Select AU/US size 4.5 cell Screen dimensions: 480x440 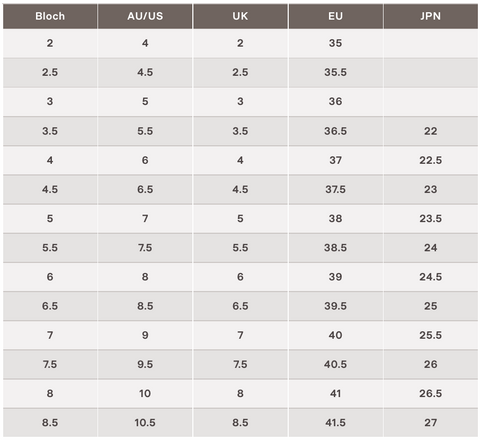(x=145, y=72)
